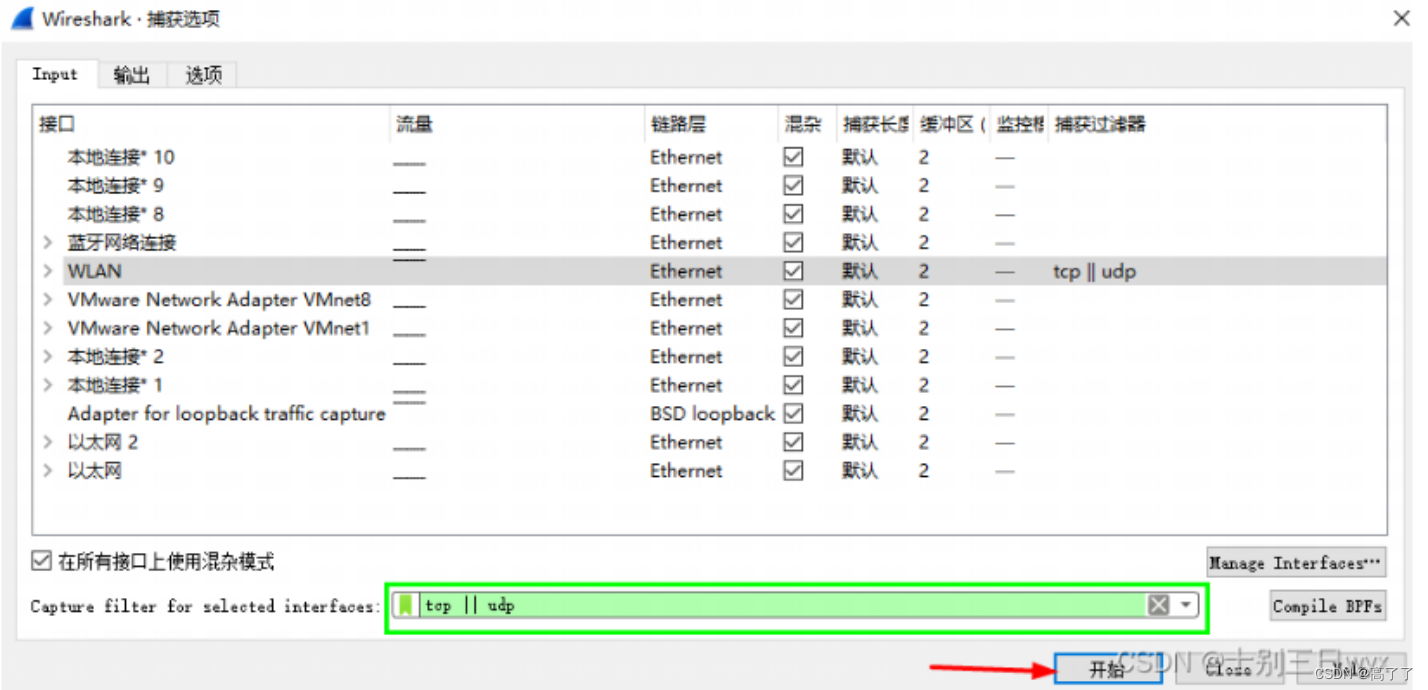Switch to the Input tab
Image resolution: width=1428 pixels, height=690 pixels.
55,74
